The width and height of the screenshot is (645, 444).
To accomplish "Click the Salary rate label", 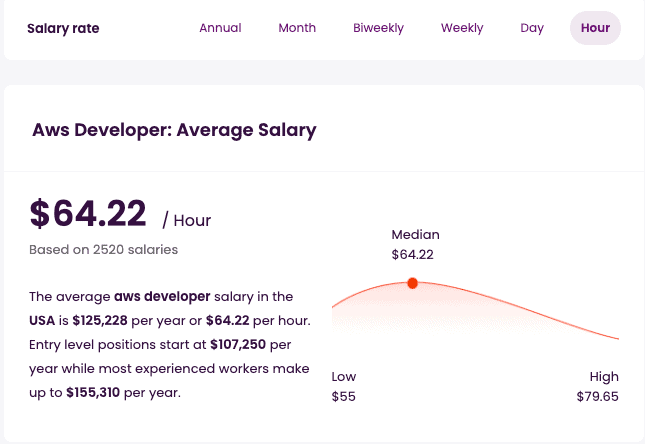I will [x=63, y=28].
